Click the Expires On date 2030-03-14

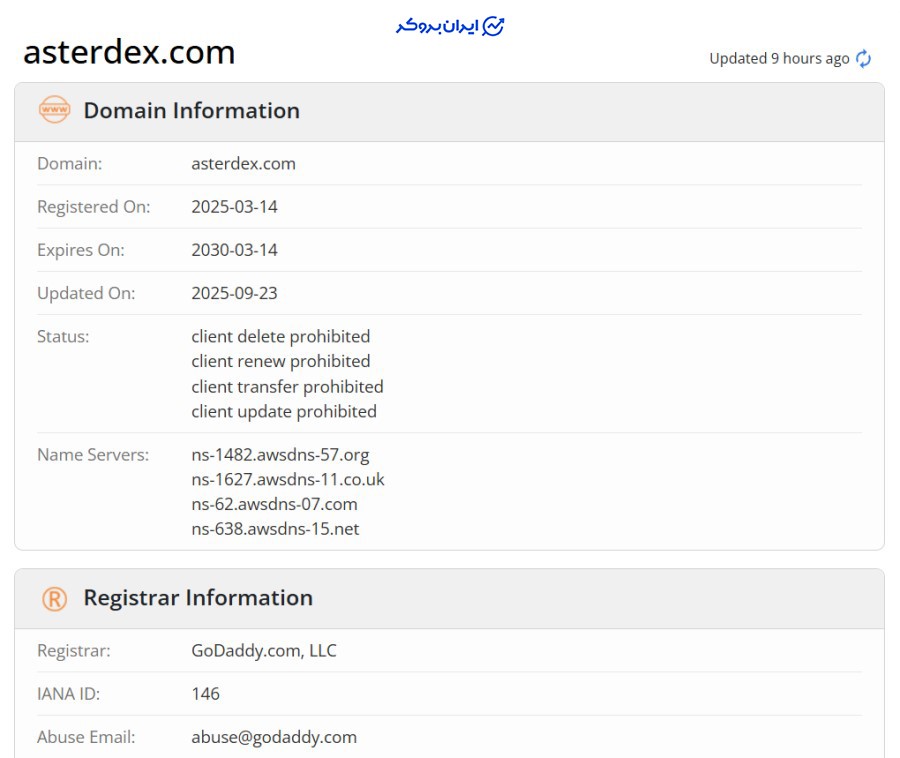point(234,250)
